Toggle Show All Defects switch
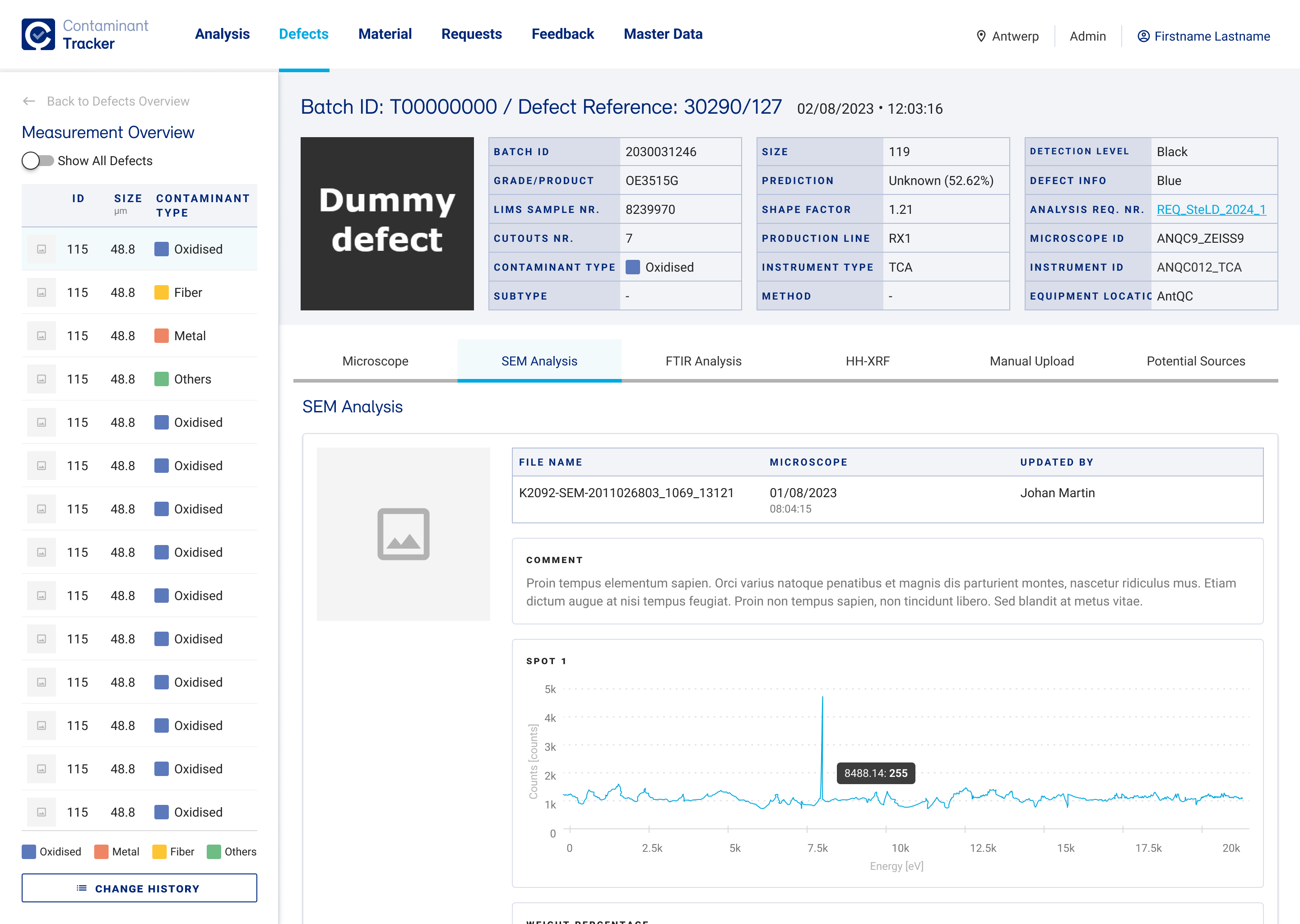The height and width of the screenshot is (924, 1300). click(x=37, y=161)
